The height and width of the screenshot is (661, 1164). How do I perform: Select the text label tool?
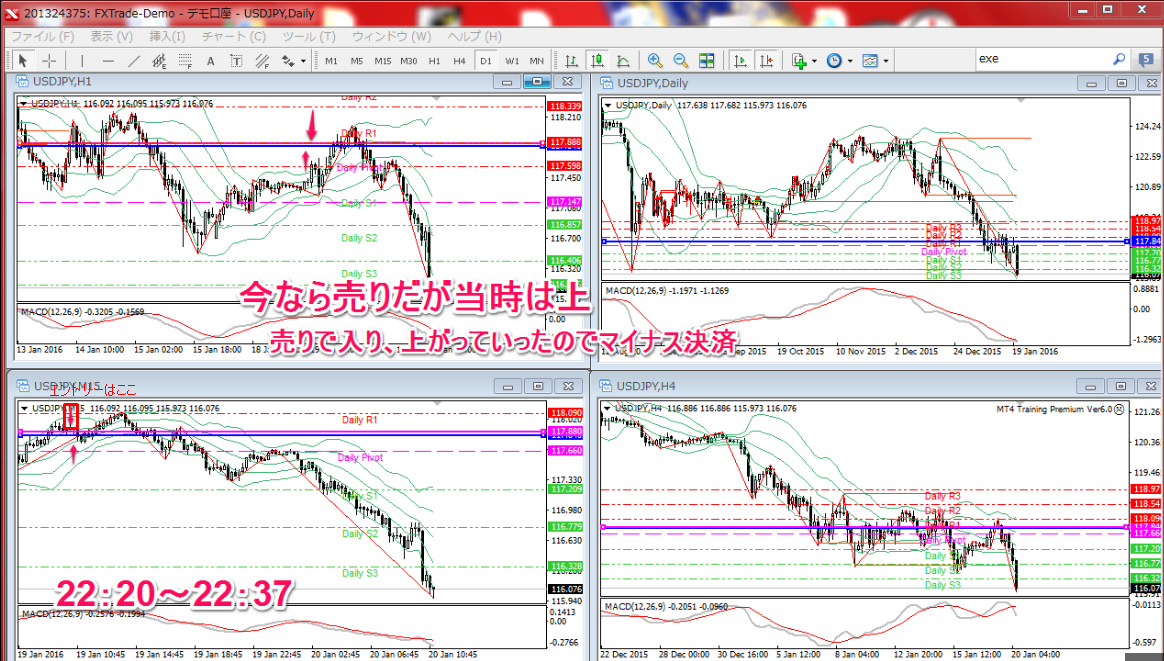(211, 60)
